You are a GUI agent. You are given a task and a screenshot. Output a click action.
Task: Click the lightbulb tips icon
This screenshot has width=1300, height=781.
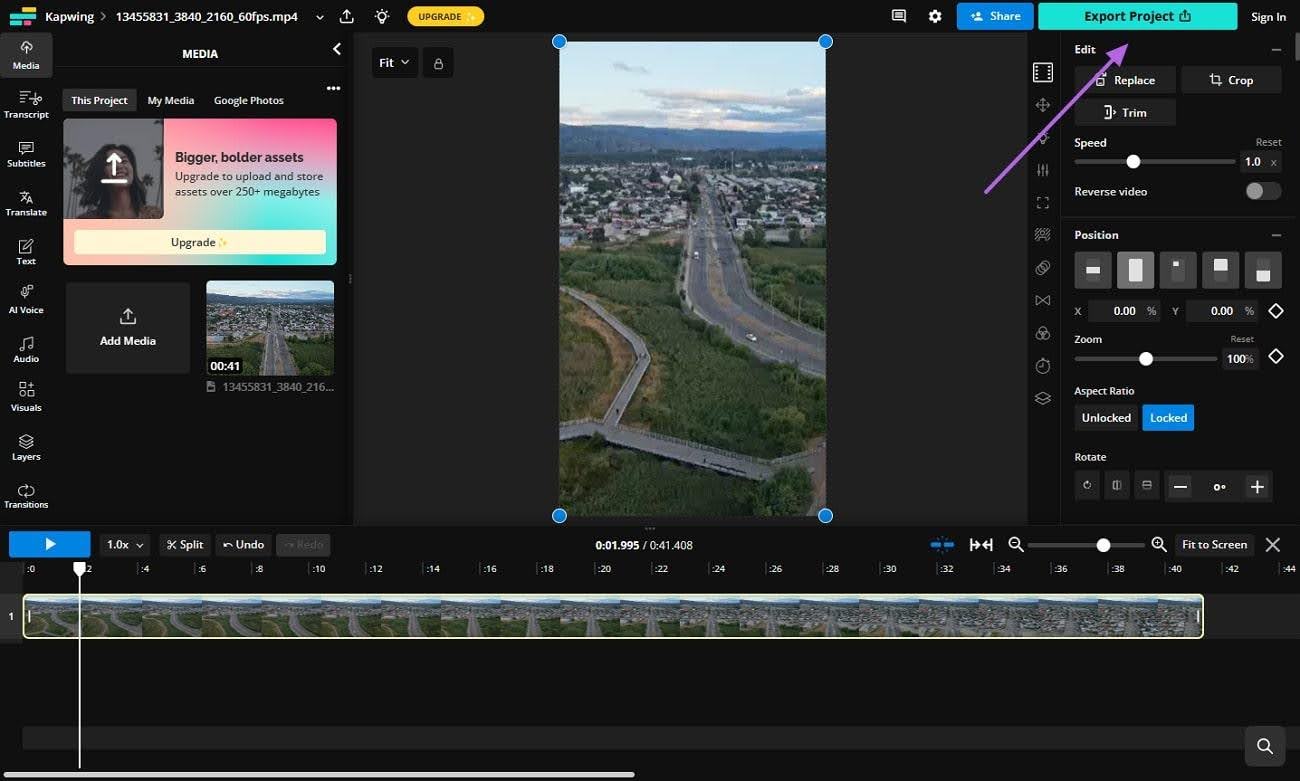381,16
